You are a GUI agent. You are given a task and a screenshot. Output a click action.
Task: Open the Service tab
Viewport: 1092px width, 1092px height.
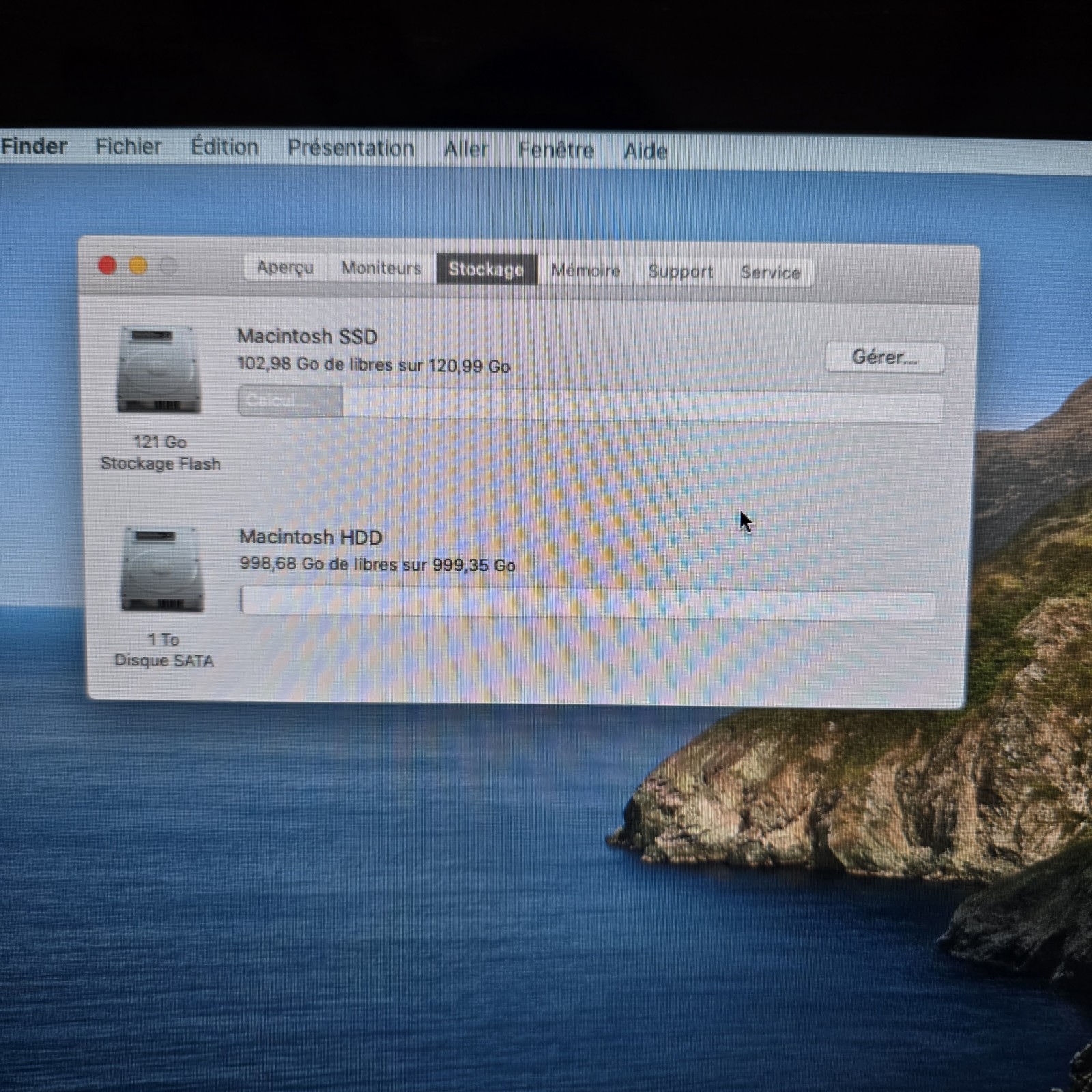tap(771, 272)
